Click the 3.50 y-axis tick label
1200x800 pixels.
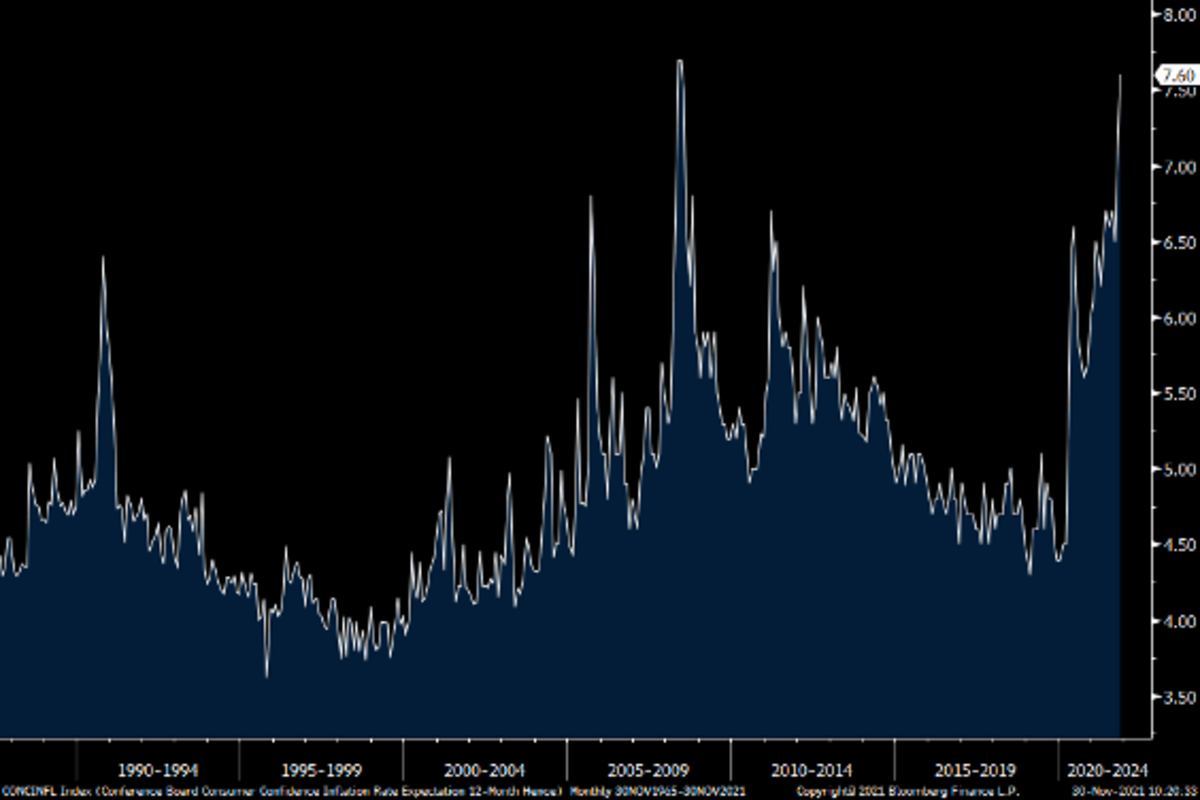[x=1177, y=697]
